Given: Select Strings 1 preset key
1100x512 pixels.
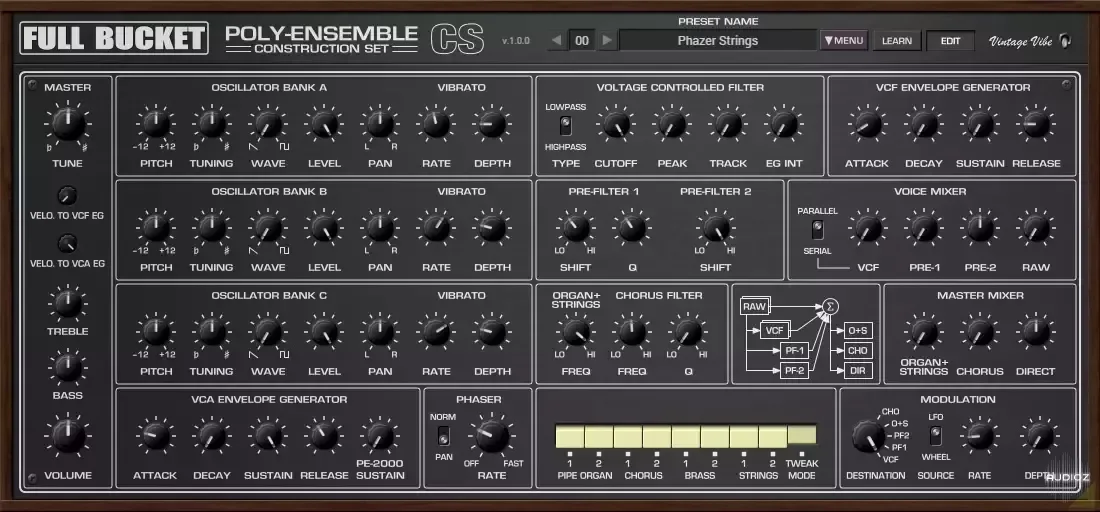Looking at the screenshot, I should click(x=744, y=436).
